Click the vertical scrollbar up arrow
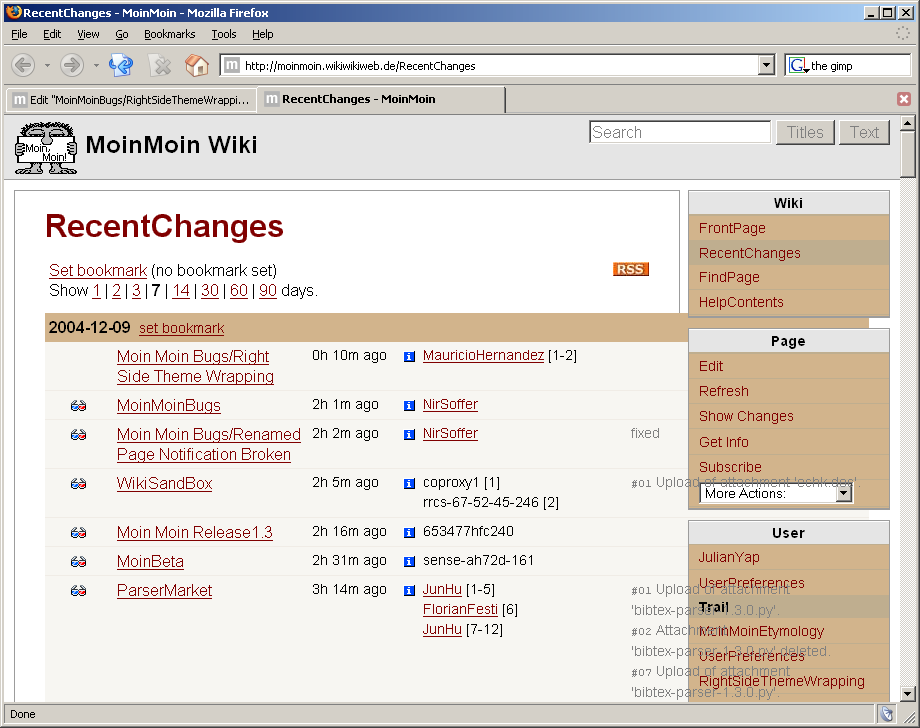The width and height of the screenshot is (920, 728). click(908, 123)
